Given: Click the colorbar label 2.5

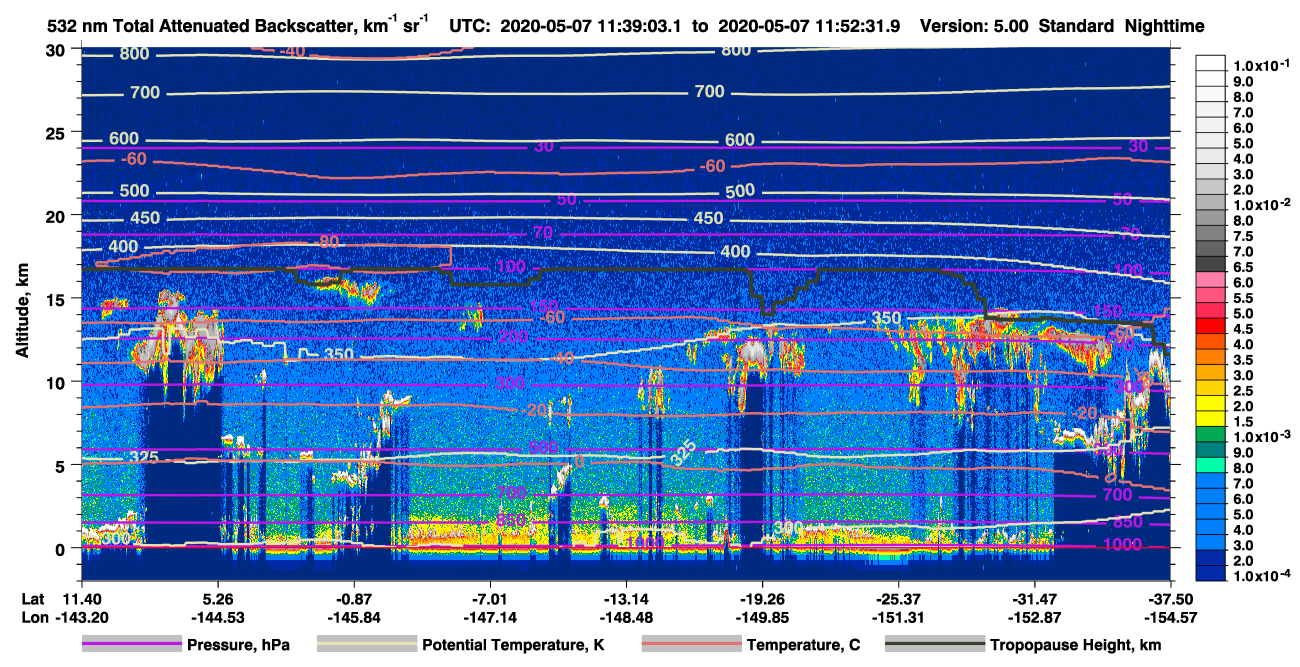Looking at the screenshot, I should coord(1242,391).
